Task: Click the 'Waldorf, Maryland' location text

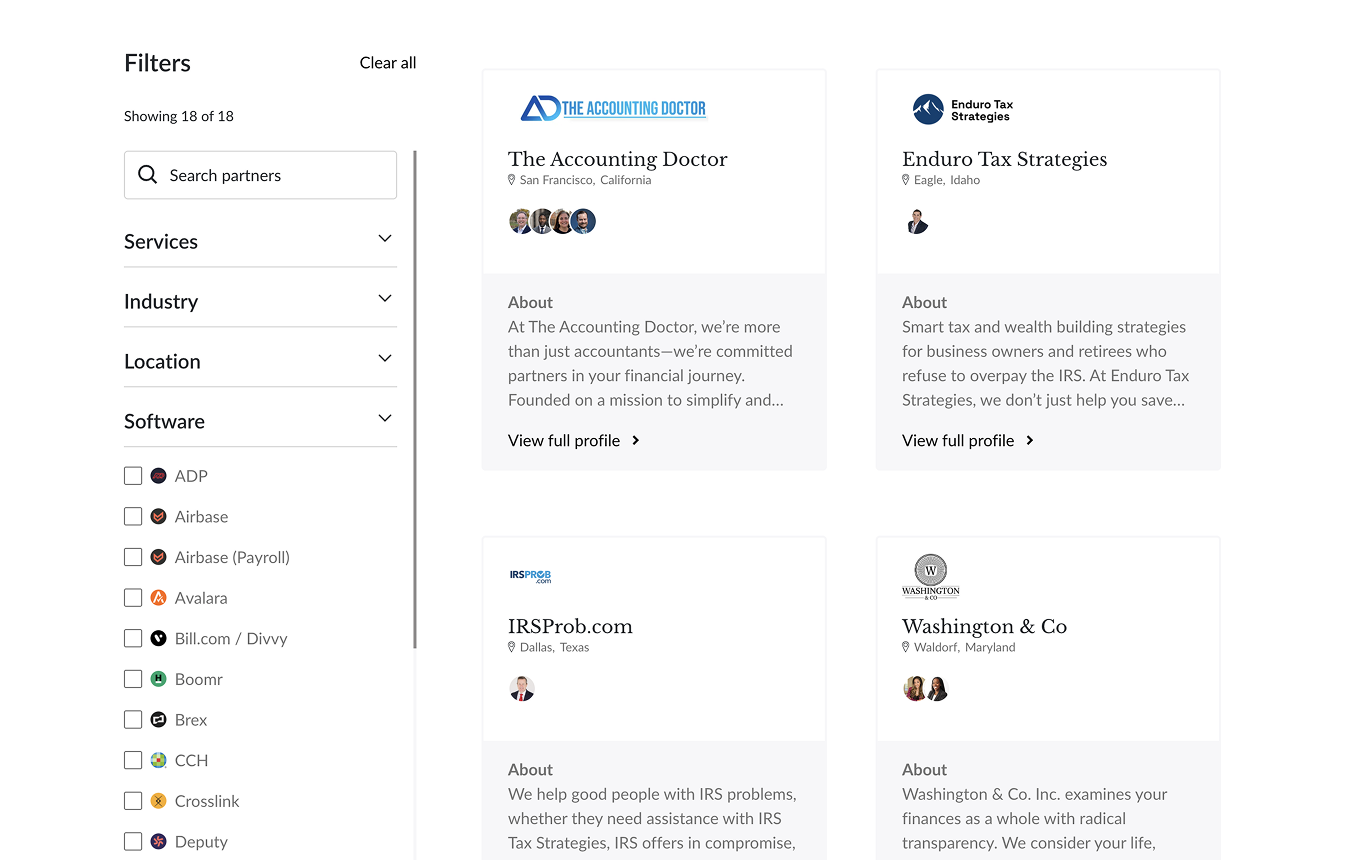Action: (x=964, y=647)
